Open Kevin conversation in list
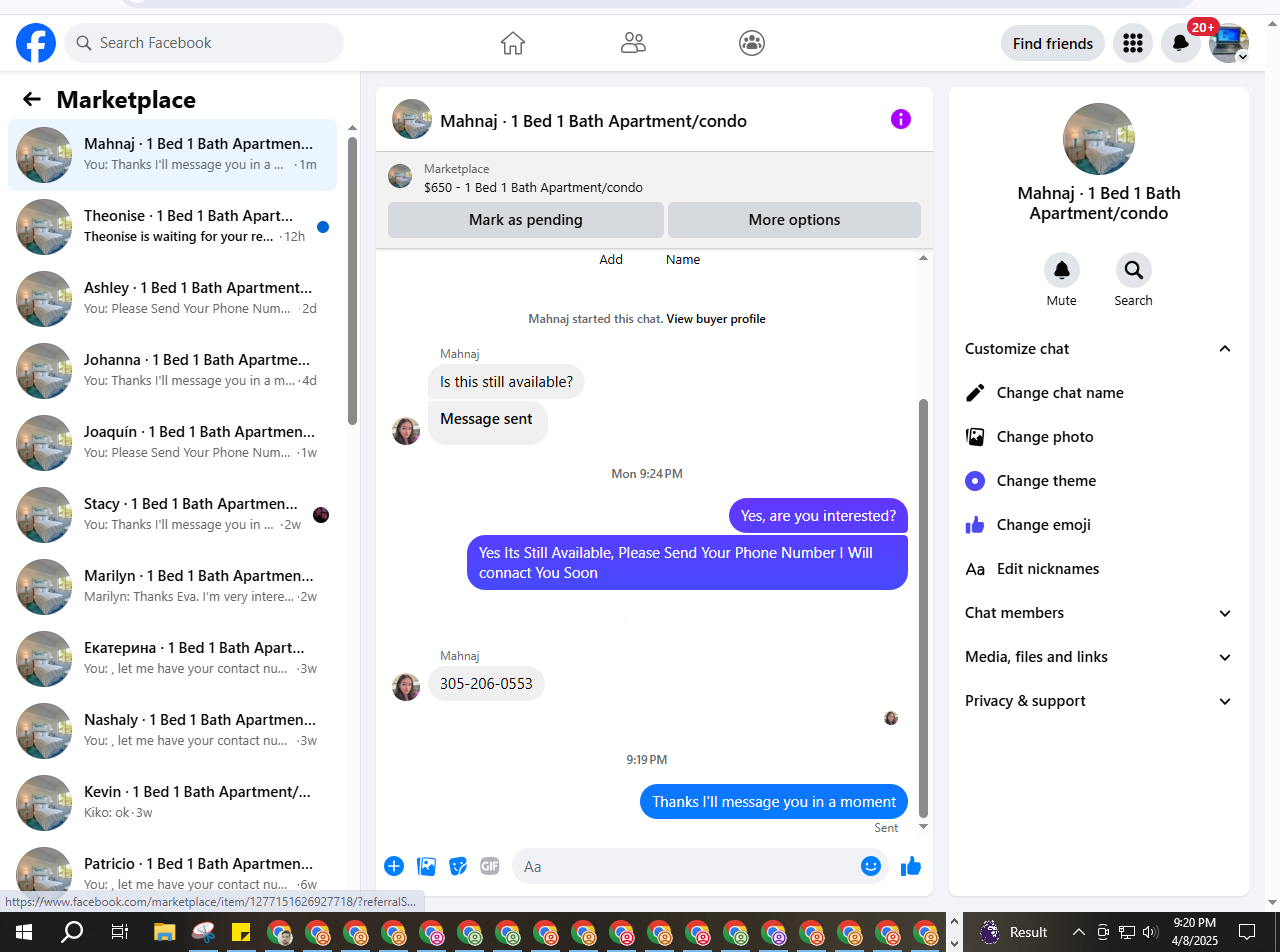 172,803
